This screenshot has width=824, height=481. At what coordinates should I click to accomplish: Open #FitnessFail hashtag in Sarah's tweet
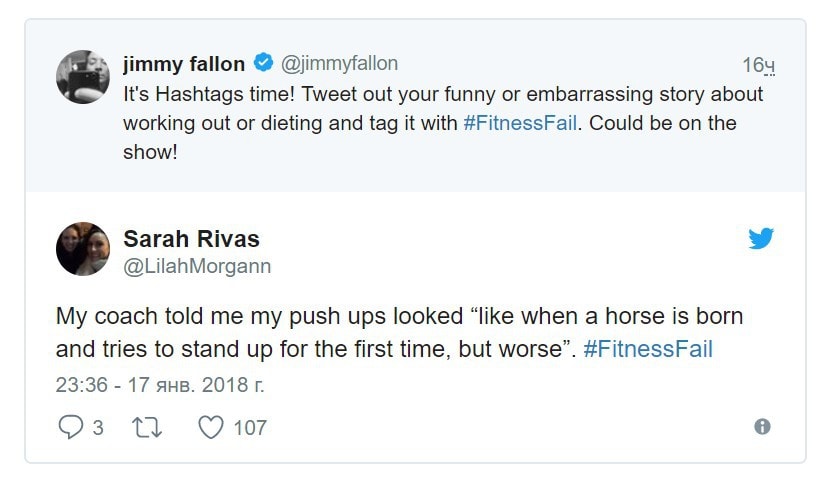648,349
